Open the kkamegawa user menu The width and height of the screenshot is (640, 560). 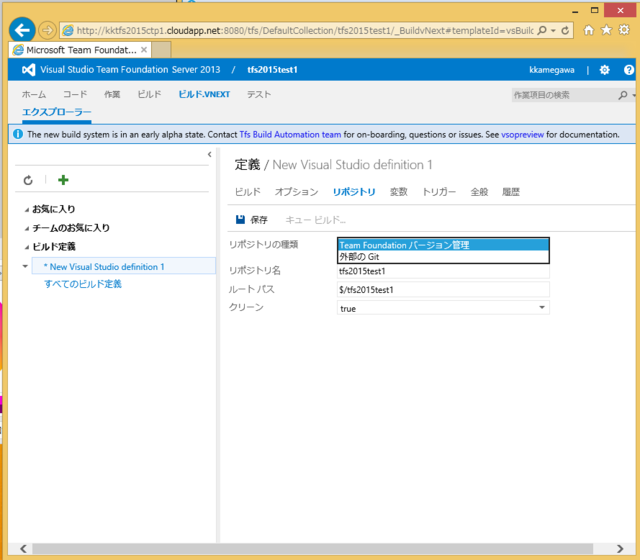click(x=552, y=70)
